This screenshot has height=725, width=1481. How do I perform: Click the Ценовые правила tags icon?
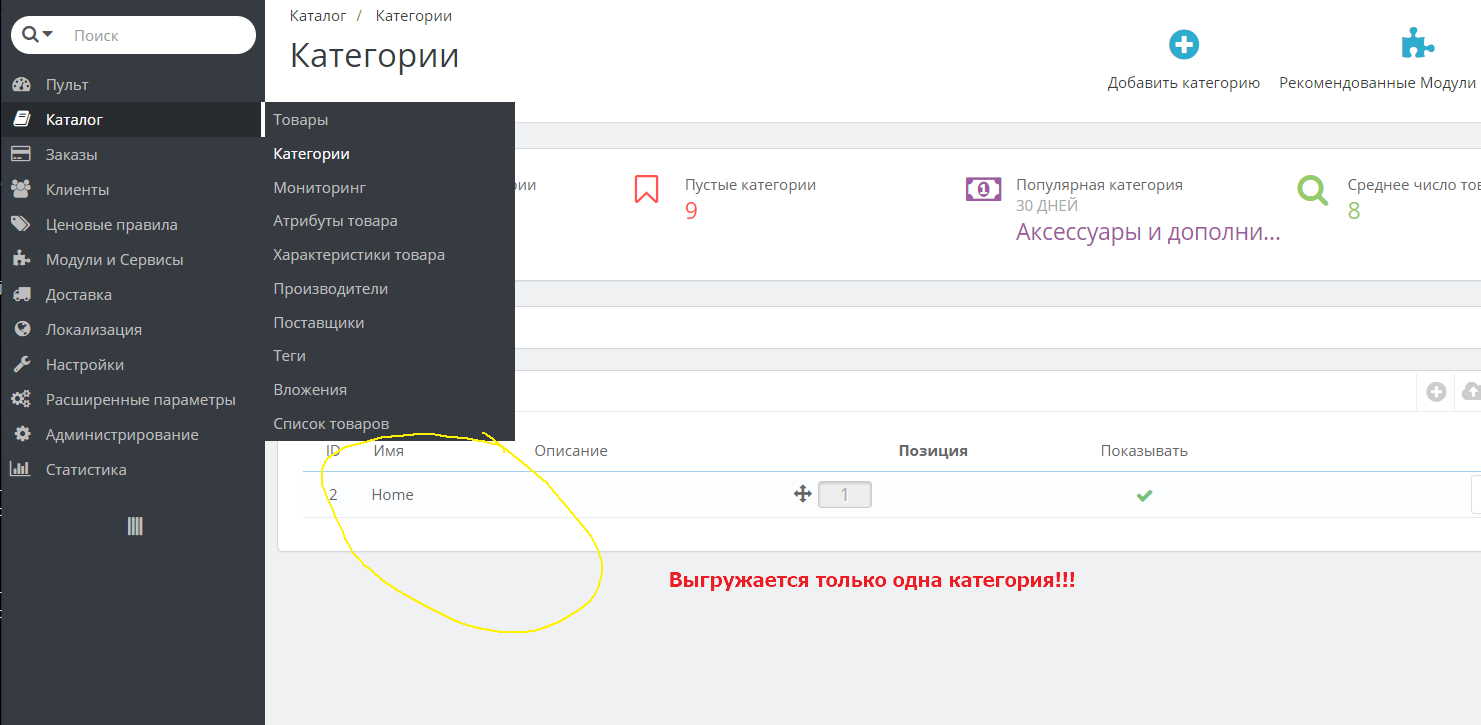(21, 225)
